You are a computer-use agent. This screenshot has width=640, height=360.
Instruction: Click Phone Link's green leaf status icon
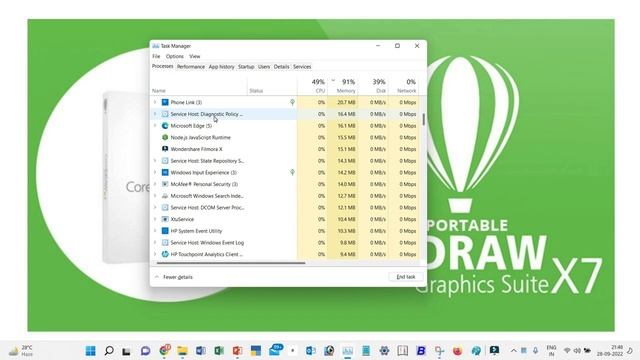(x=292, y=102)
